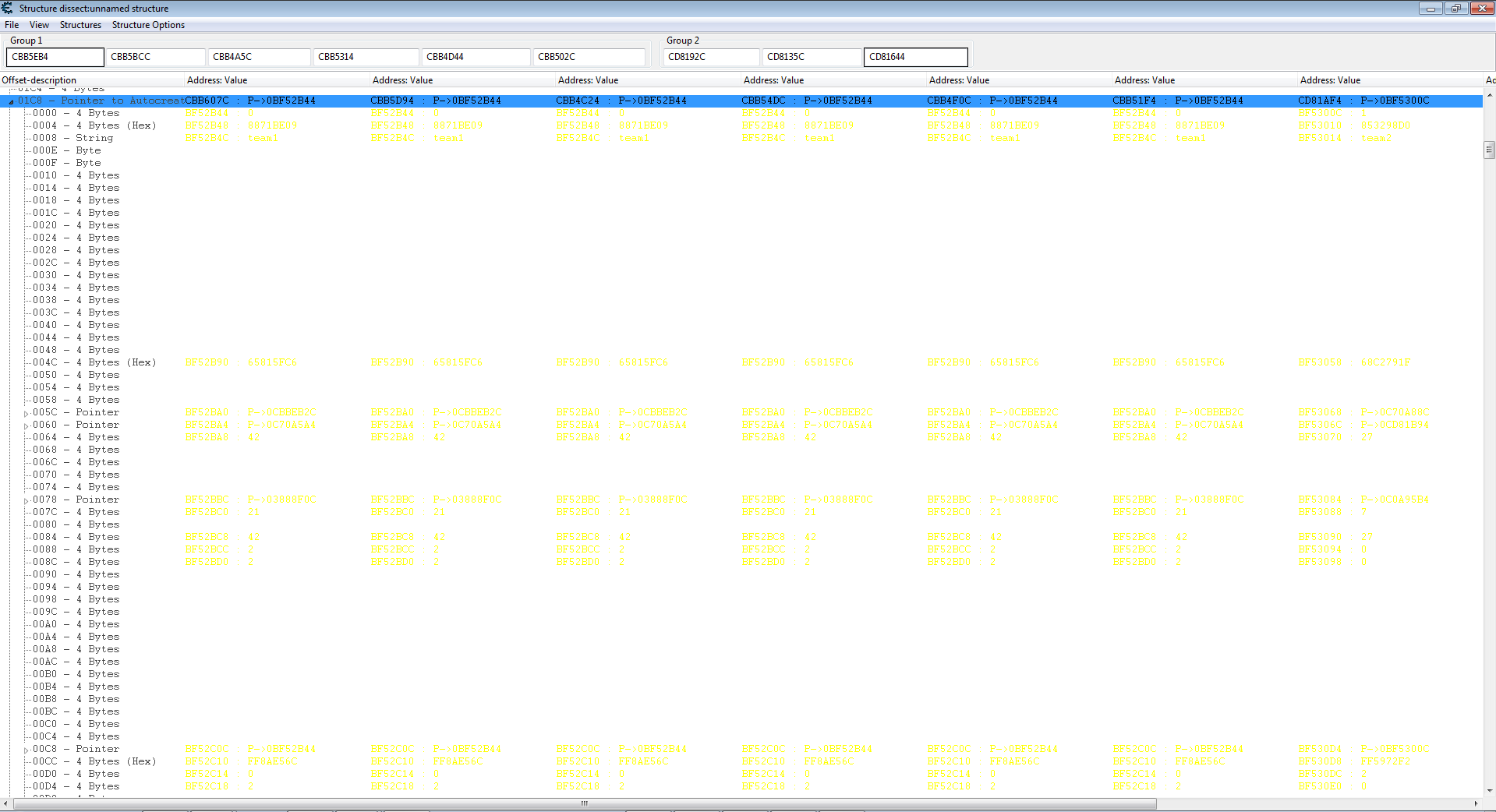Click the CBB5EB4 address field
This screenshot has height=812, width=1496.
[x=55, y=57]
